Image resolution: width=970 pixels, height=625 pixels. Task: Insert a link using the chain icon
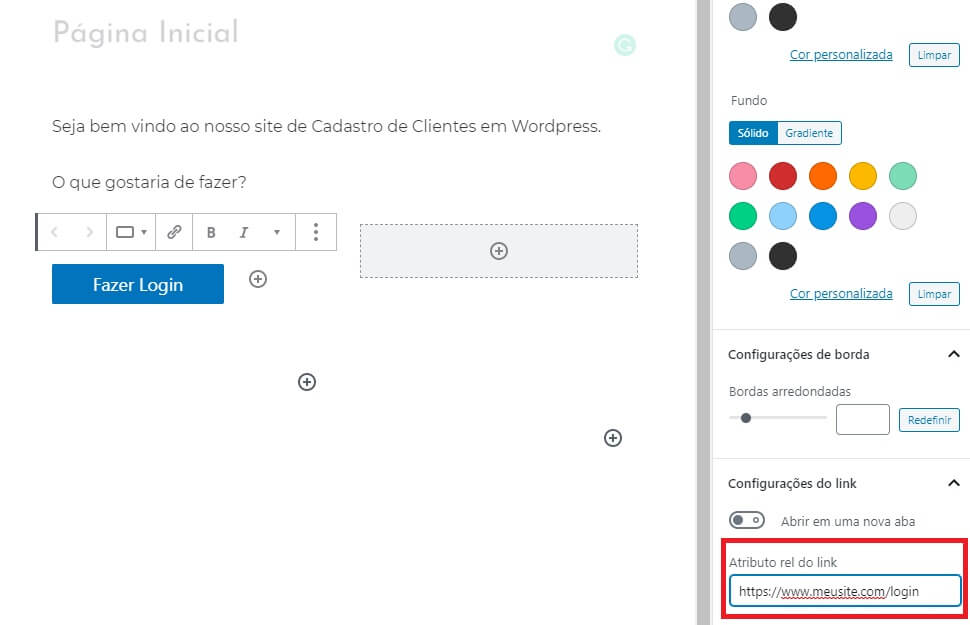click(x=174, y=232)
